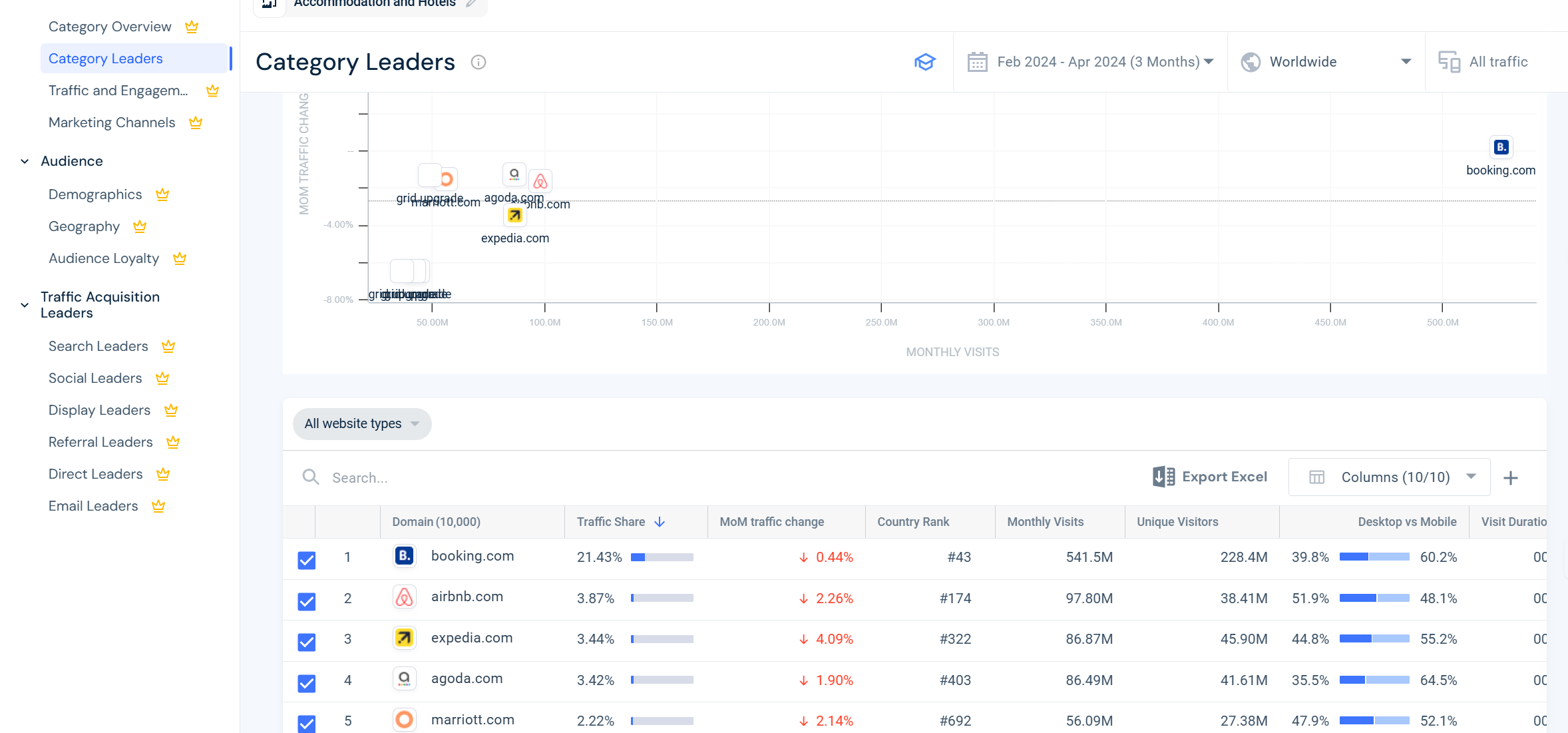Click the airbnb marker on the scatter chart

[540, 181]
